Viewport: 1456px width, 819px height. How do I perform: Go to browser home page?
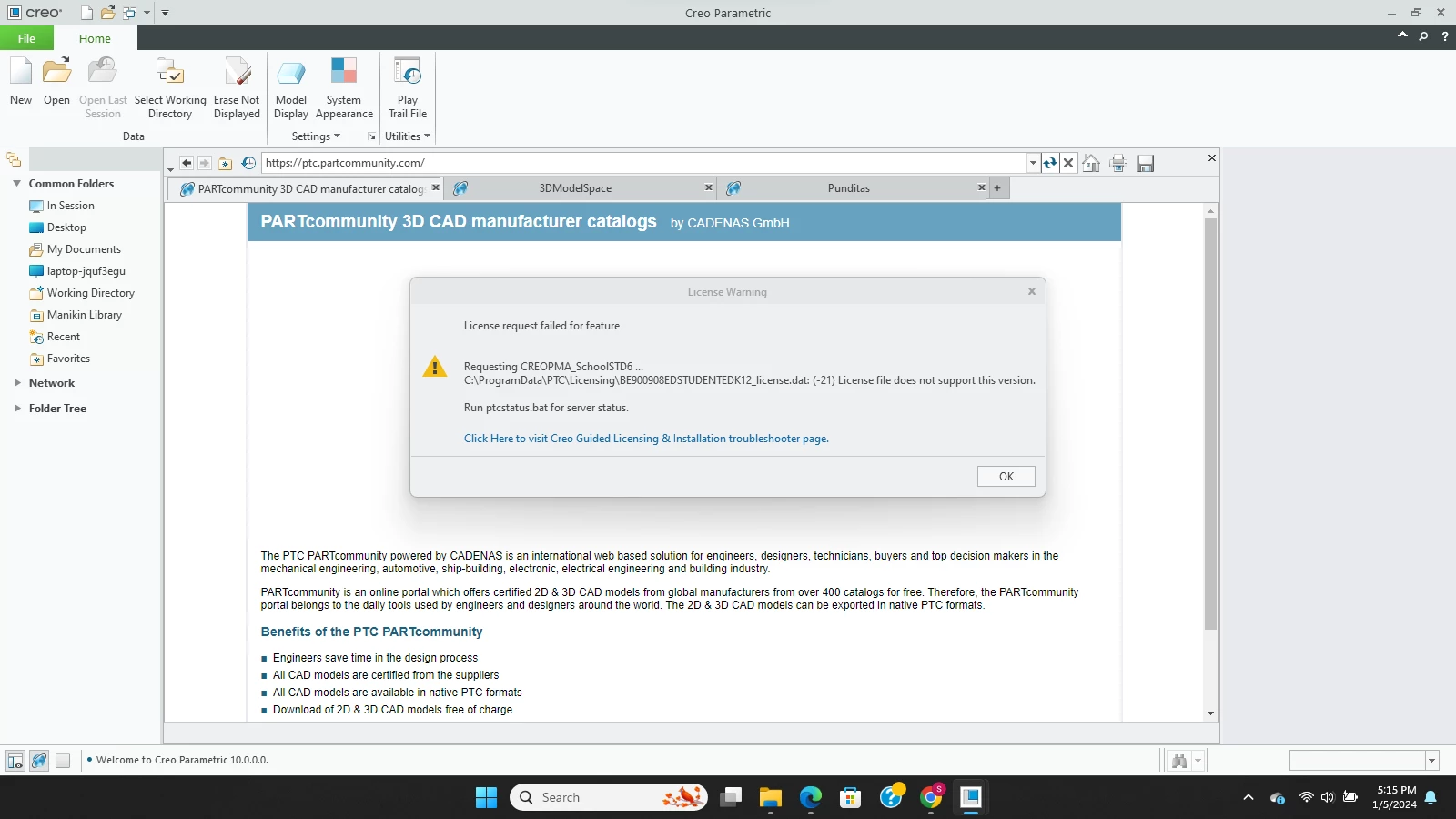[x=1091, y=163]
